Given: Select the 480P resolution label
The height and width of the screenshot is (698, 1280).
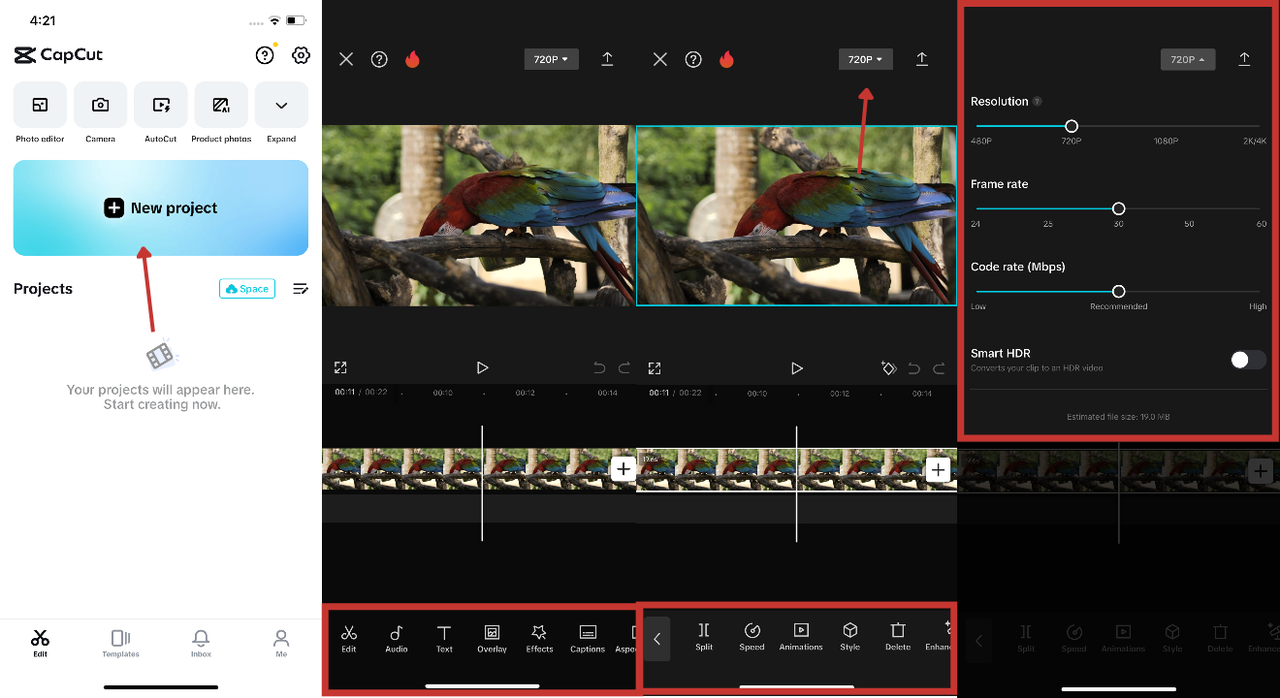Looking at the screenshot, I should coord(981,141).
